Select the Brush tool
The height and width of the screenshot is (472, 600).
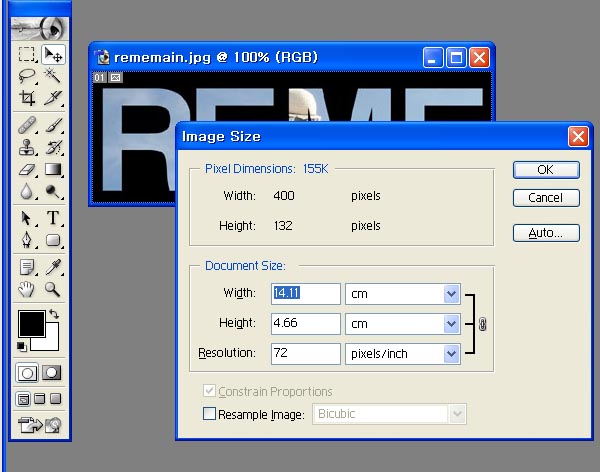(x=53, y=125)
